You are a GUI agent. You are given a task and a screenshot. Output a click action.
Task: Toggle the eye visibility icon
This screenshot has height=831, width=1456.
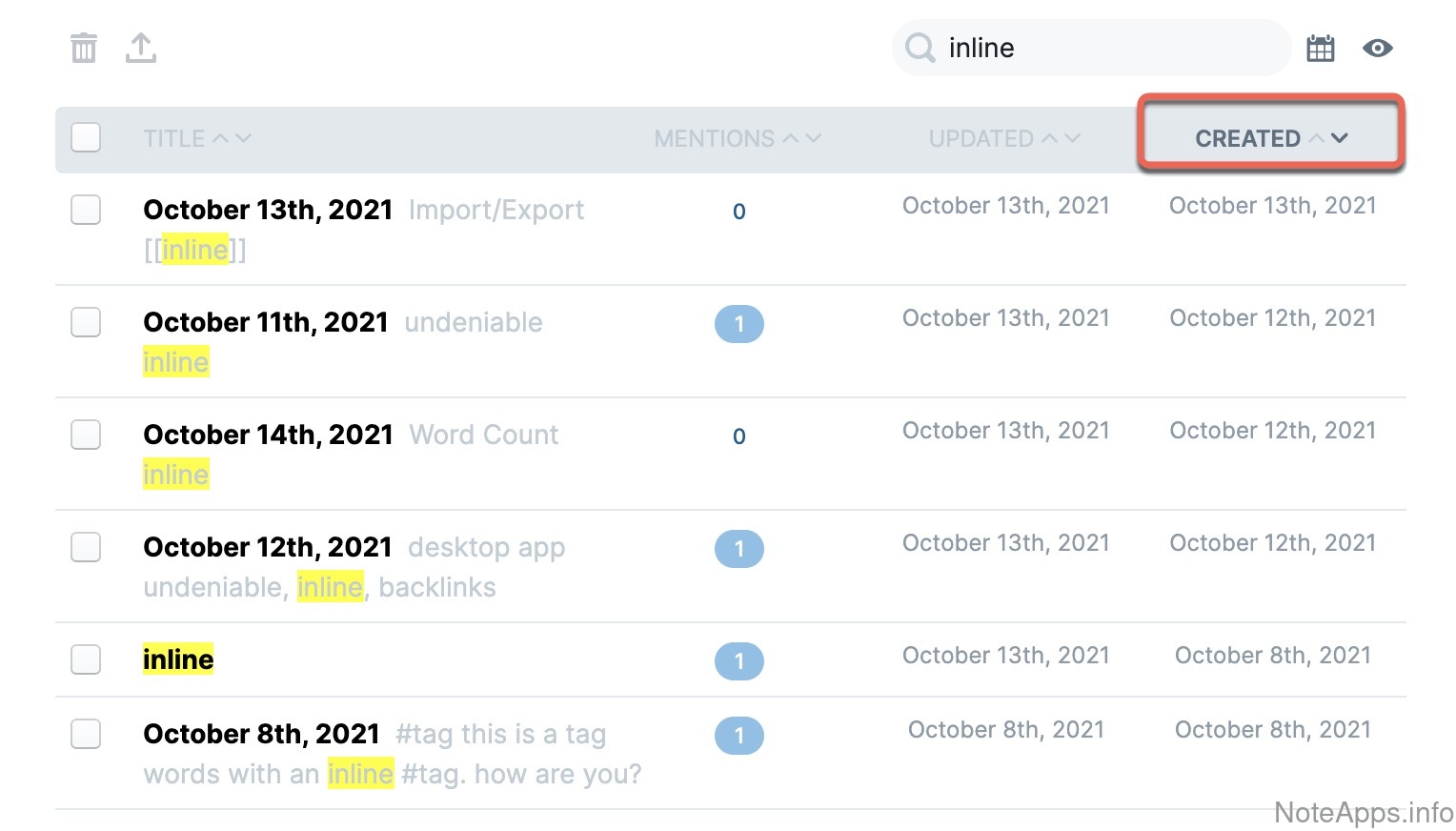pyautogui.click(x=1378, y=49)
